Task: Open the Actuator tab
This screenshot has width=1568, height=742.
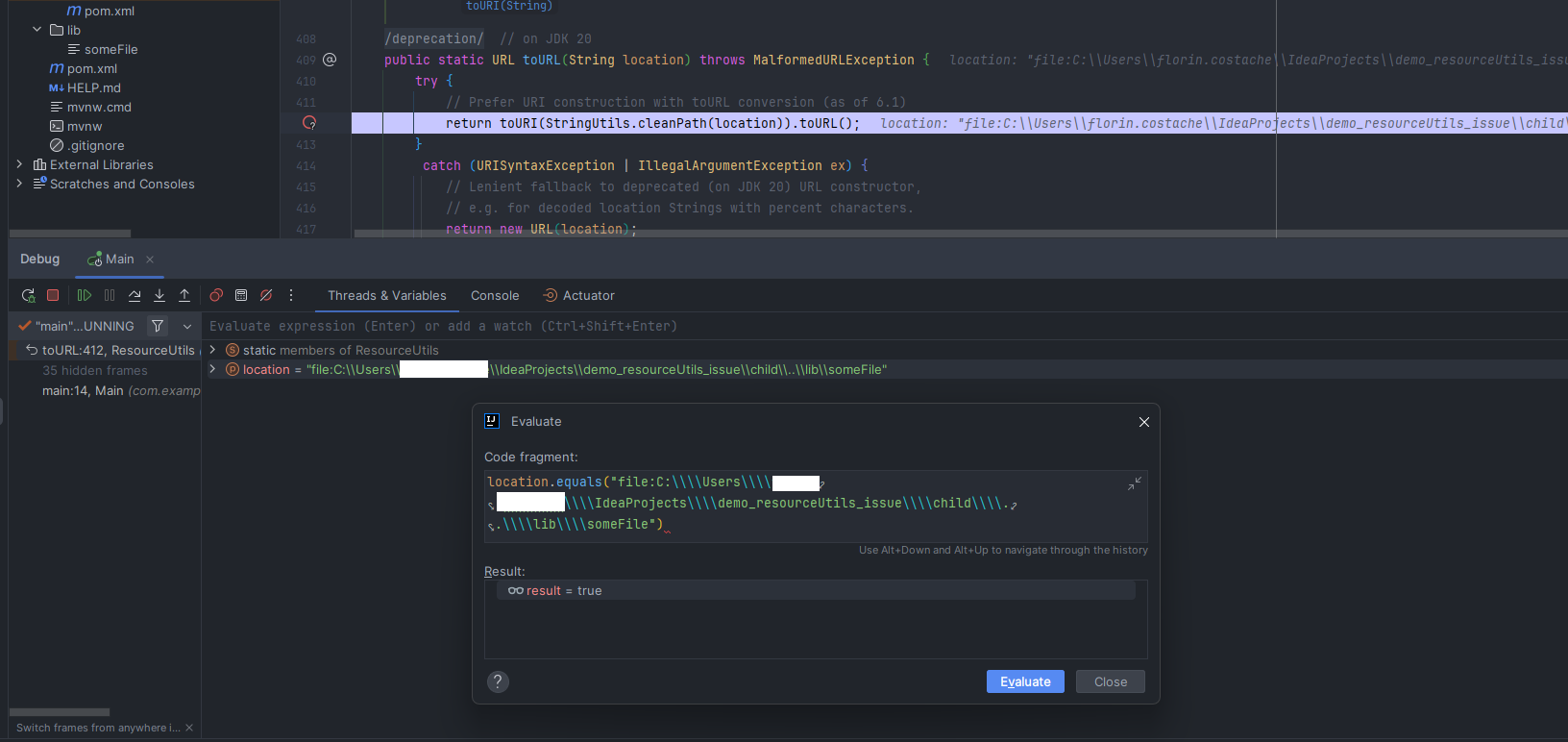Action: tap(579, 295)
